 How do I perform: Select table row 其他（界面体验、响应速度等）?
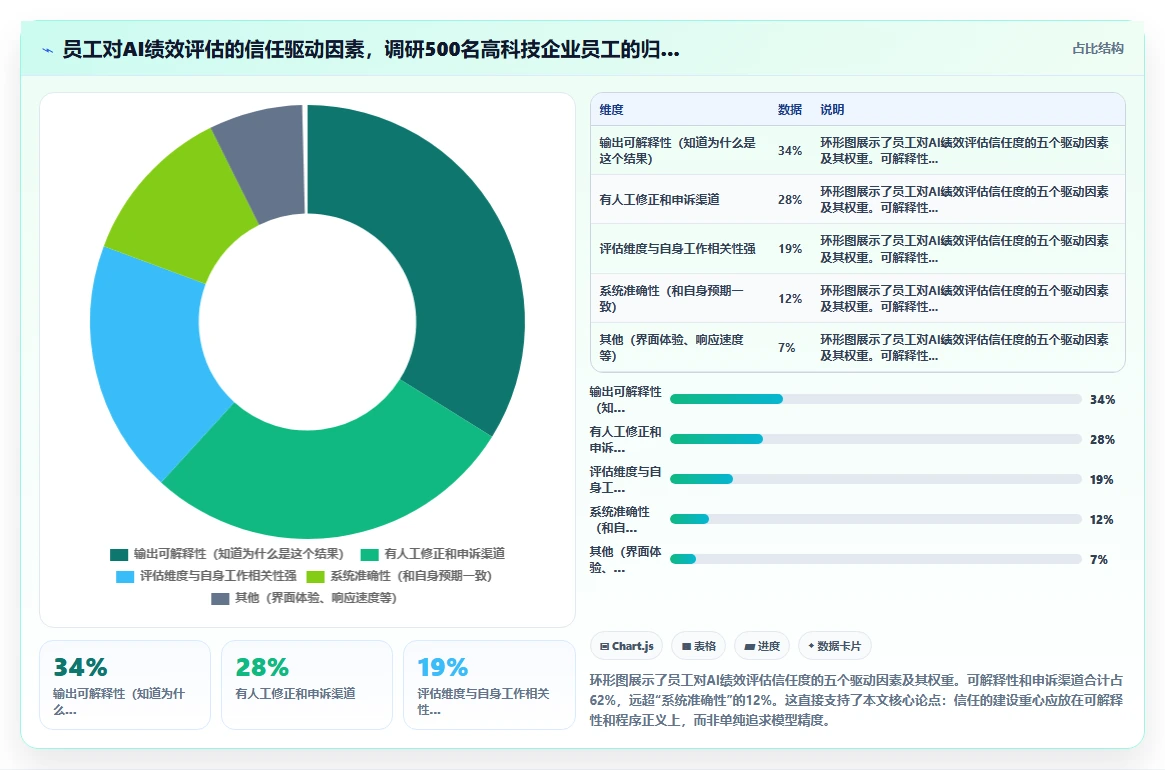pyautogui.click(x=857, y=347)
